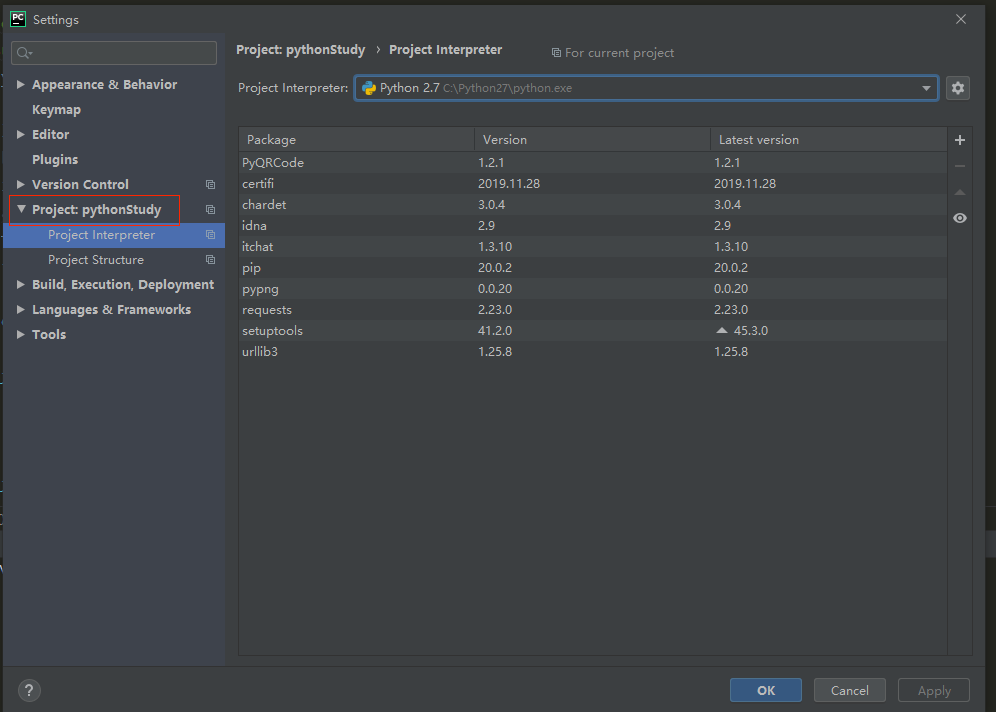Select the itchat package row
Screen dimensions: 996x712
[x=593, y=246]
